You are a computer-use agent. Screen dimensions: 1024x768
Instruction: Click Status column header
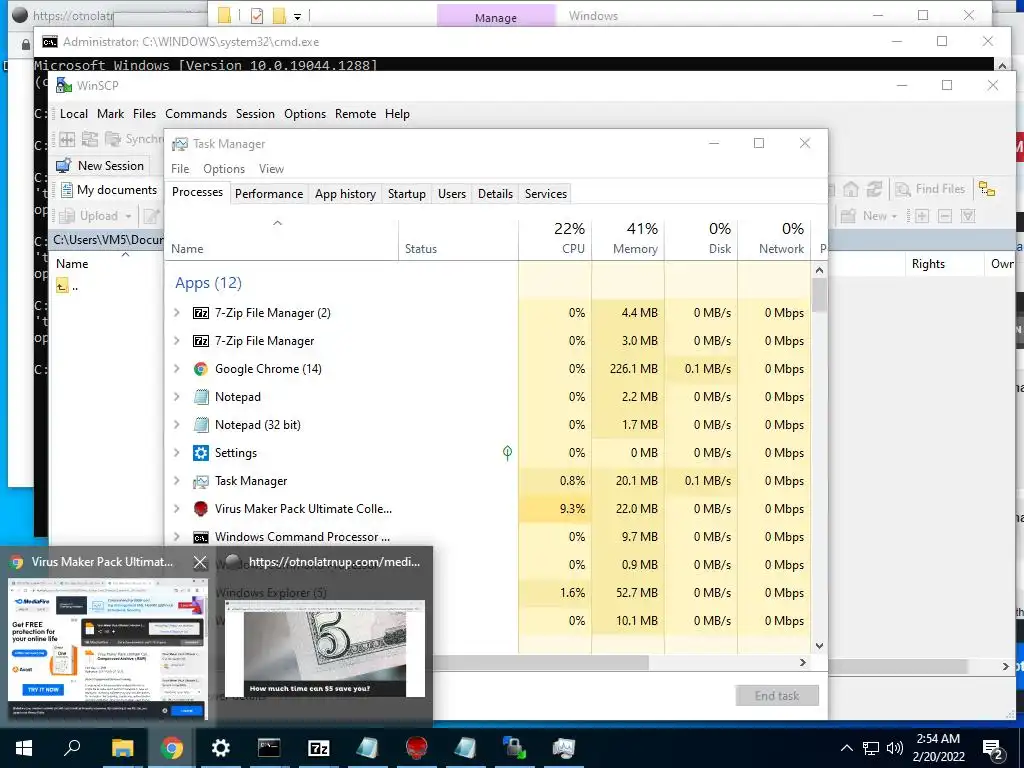coord(458,239)
